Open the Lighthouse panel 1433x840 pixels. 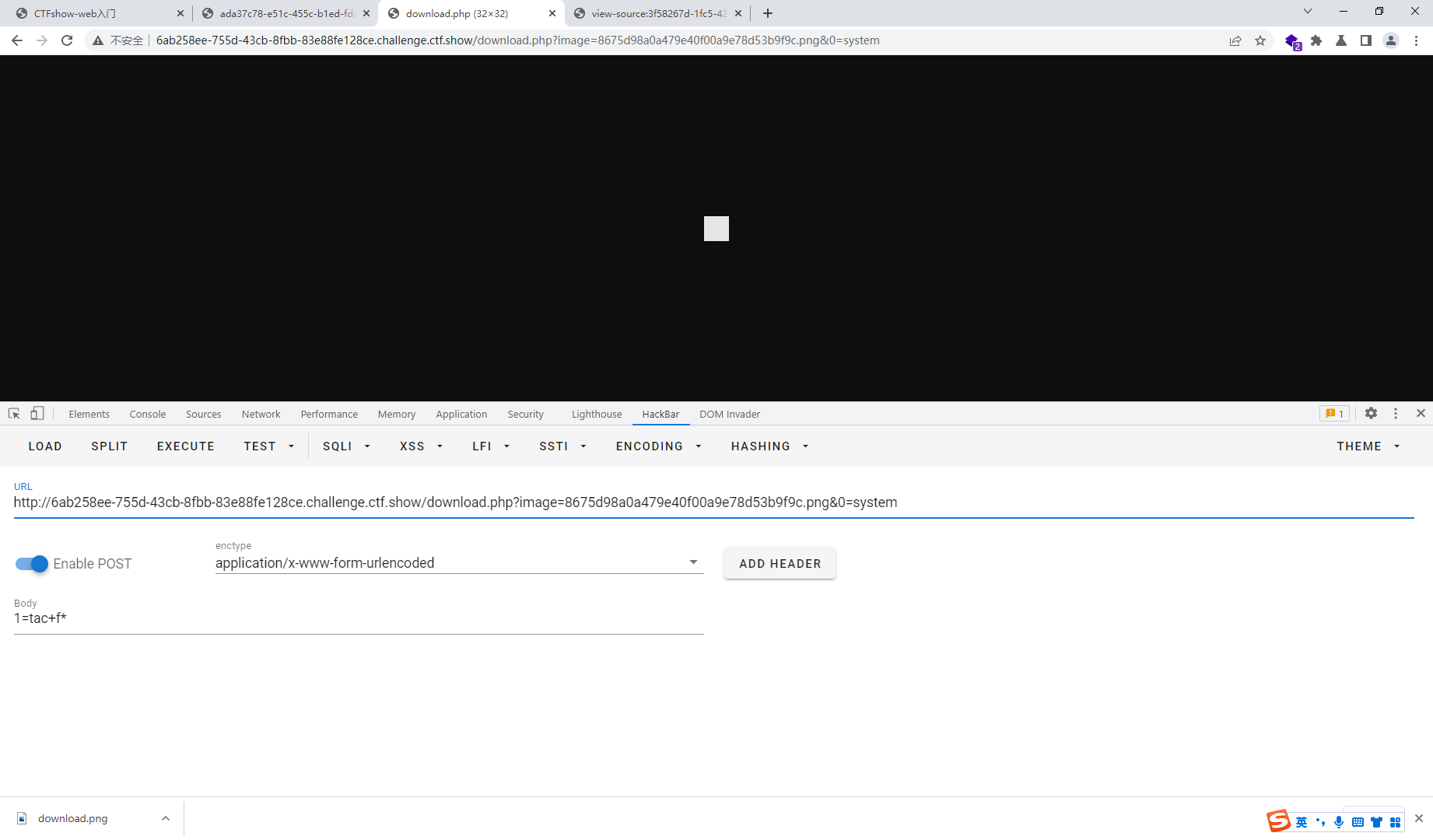[x=597, y=414]
